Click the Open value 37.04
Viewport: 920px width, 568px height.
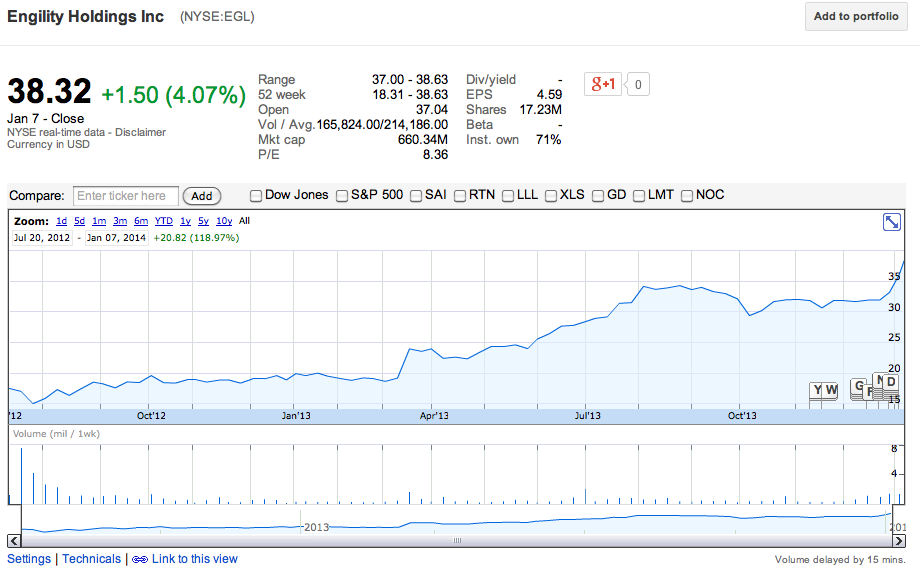[432, 110]
